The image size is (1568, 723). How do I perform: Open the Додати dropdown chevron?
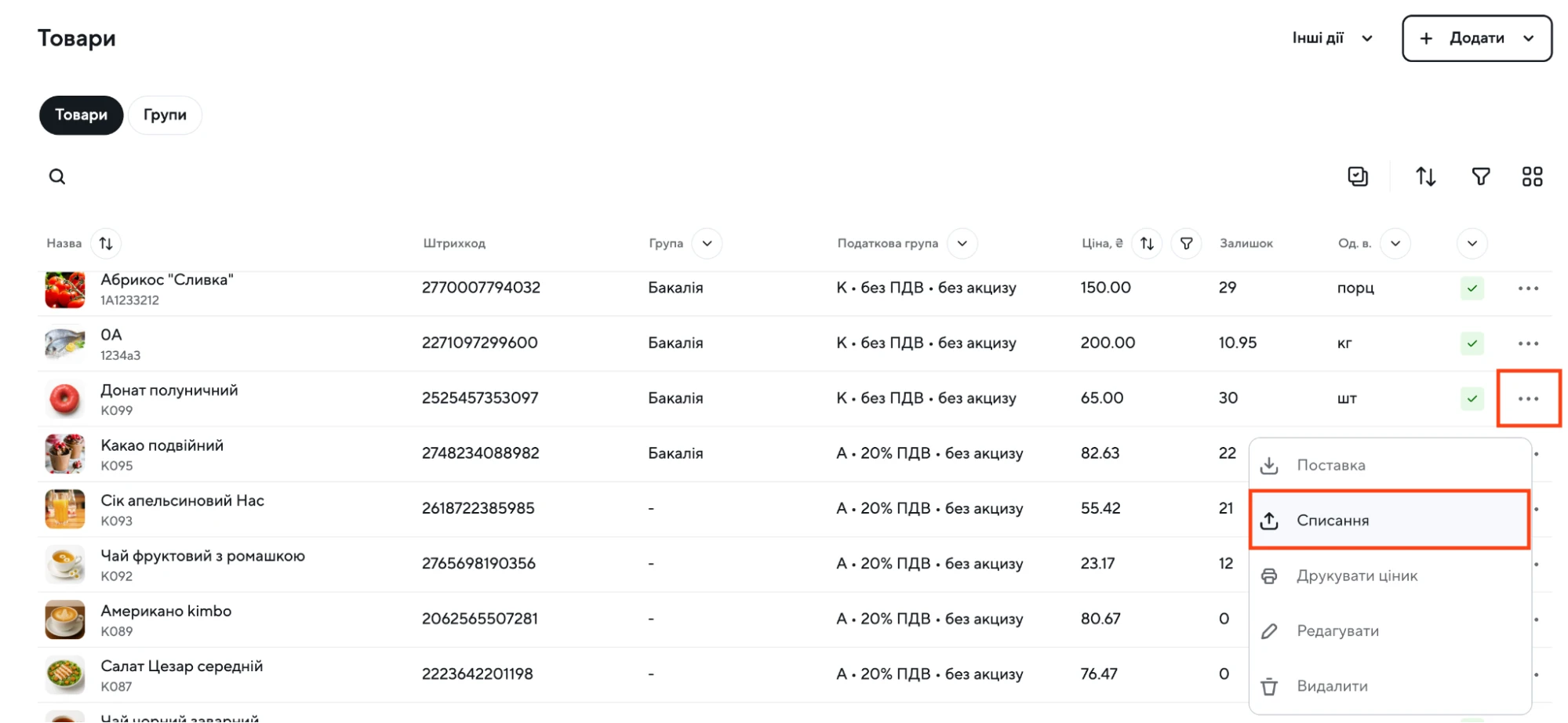point(1528,38)
